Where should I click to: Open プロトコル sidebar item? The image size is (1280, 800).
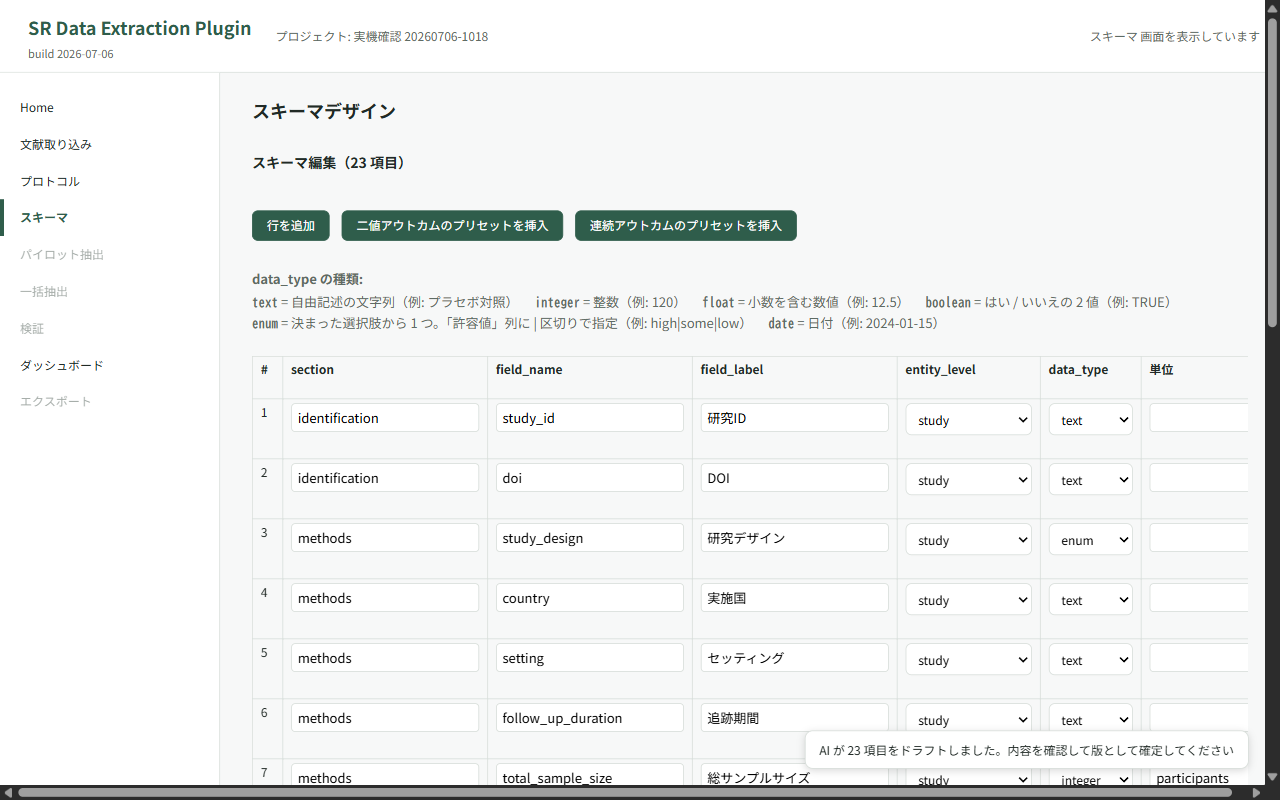pyautogui.click(x=50, y=182)
